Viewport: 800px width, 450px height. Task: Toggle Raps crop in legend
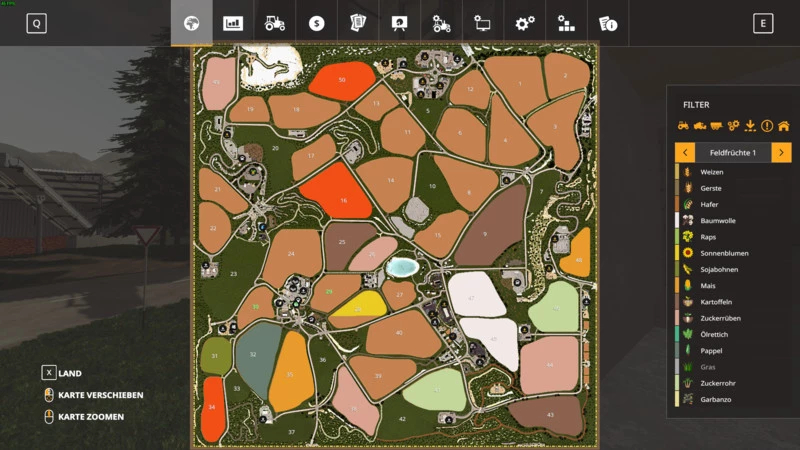click(733, 237)
